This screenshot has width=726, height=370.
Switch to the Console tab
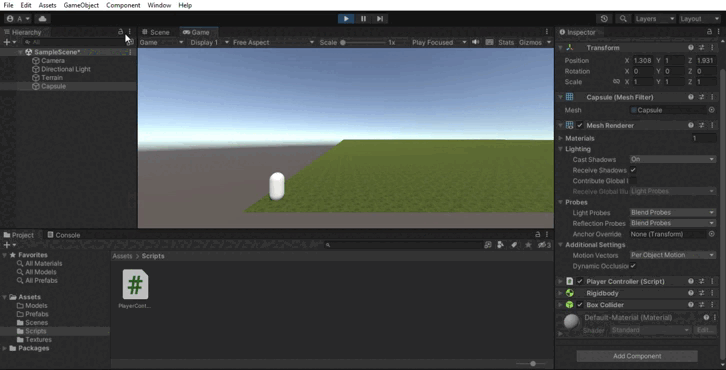click(x=63, y=235)
